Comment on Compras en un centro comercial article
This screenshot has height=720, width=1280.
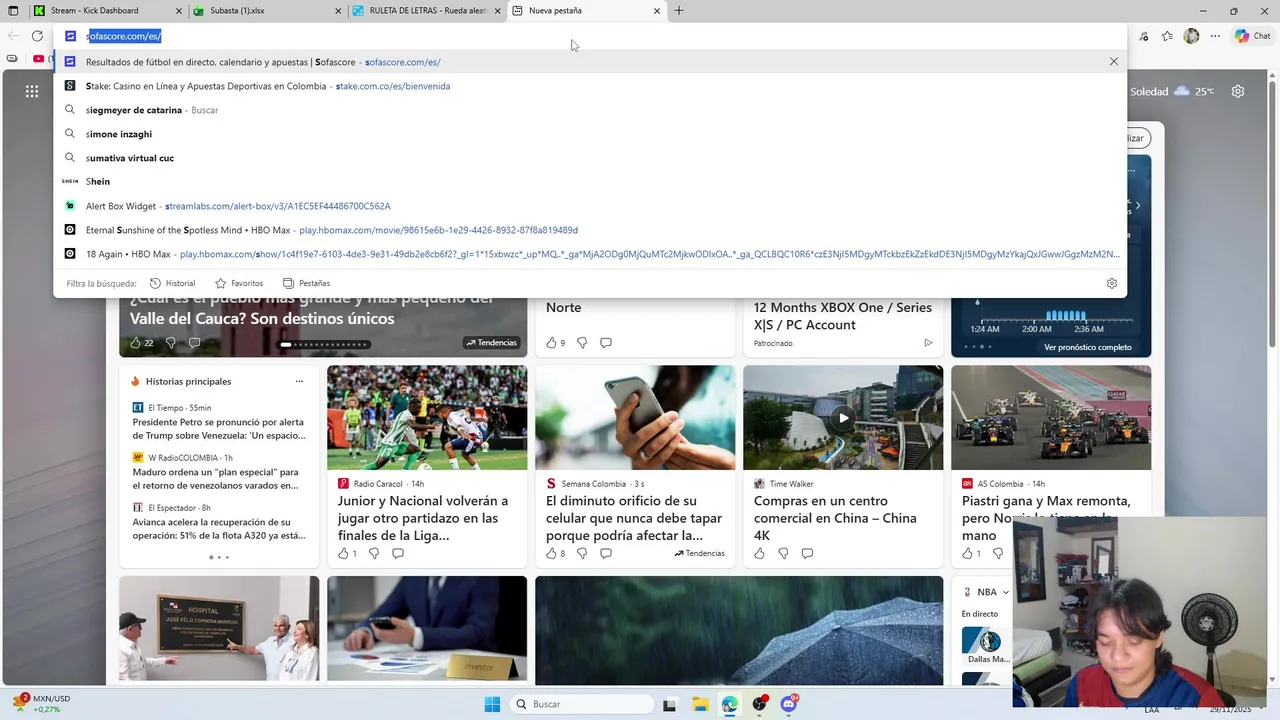point(807,553)
